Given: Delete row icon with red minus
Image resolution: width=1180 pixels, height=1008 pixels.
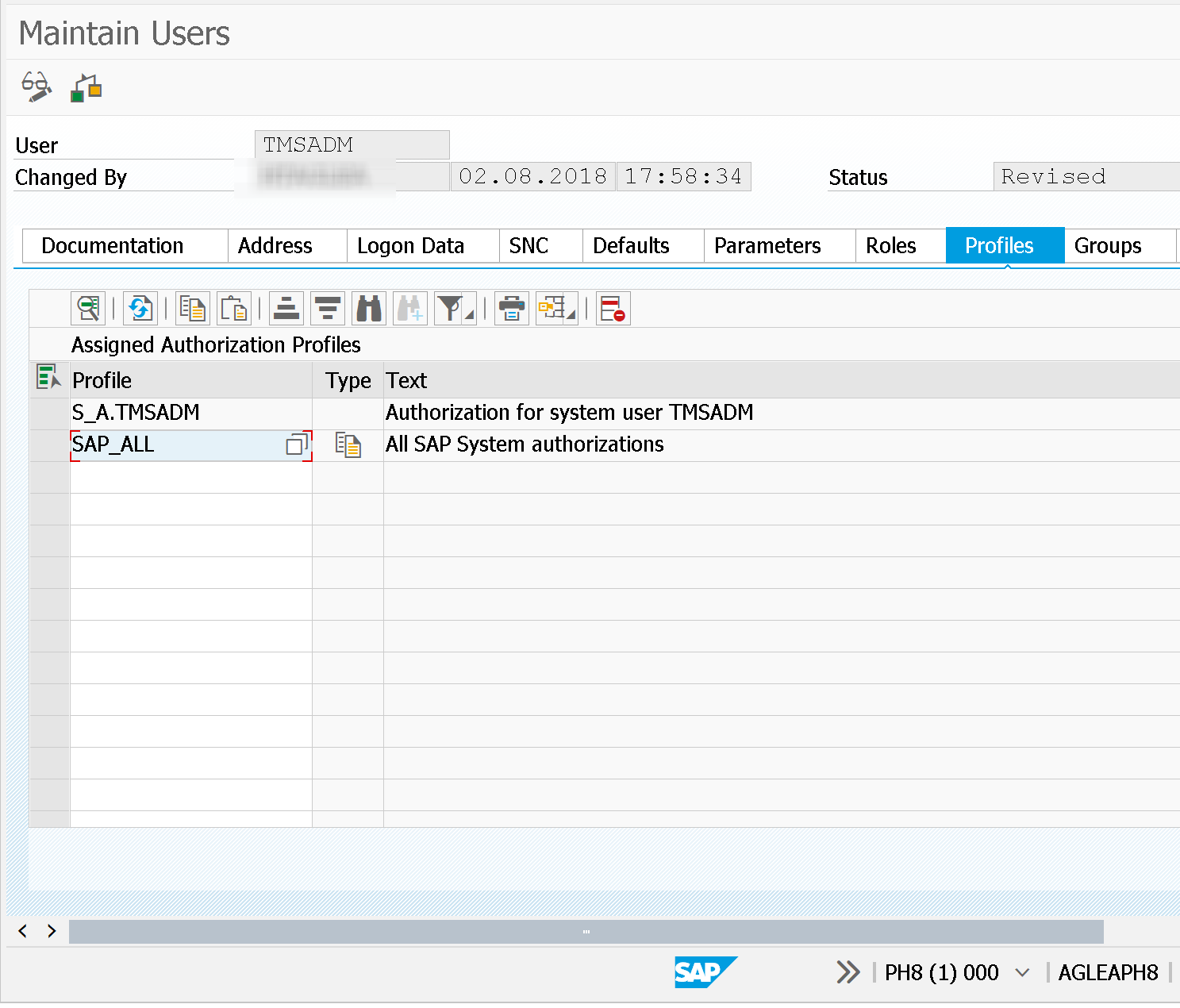Looking at the screenshot, I should [613, 308].
